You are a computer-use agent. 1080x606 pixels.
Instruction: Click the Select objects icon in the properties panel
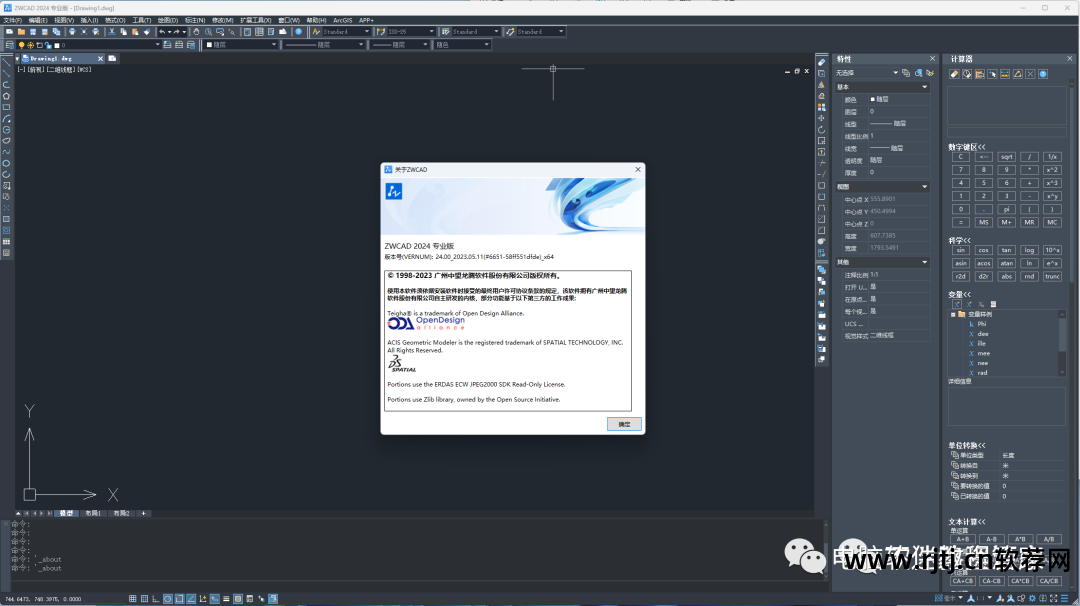[x=918, y=73]
